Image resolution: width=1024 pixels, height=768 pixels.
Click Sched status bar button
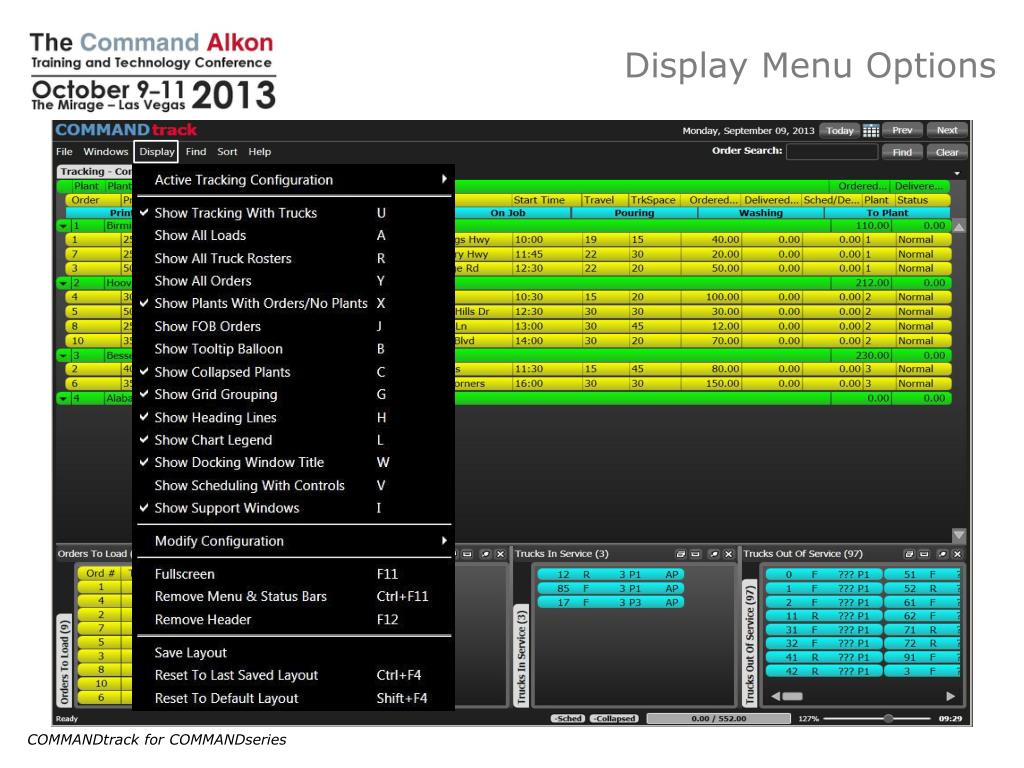[568, 718]
